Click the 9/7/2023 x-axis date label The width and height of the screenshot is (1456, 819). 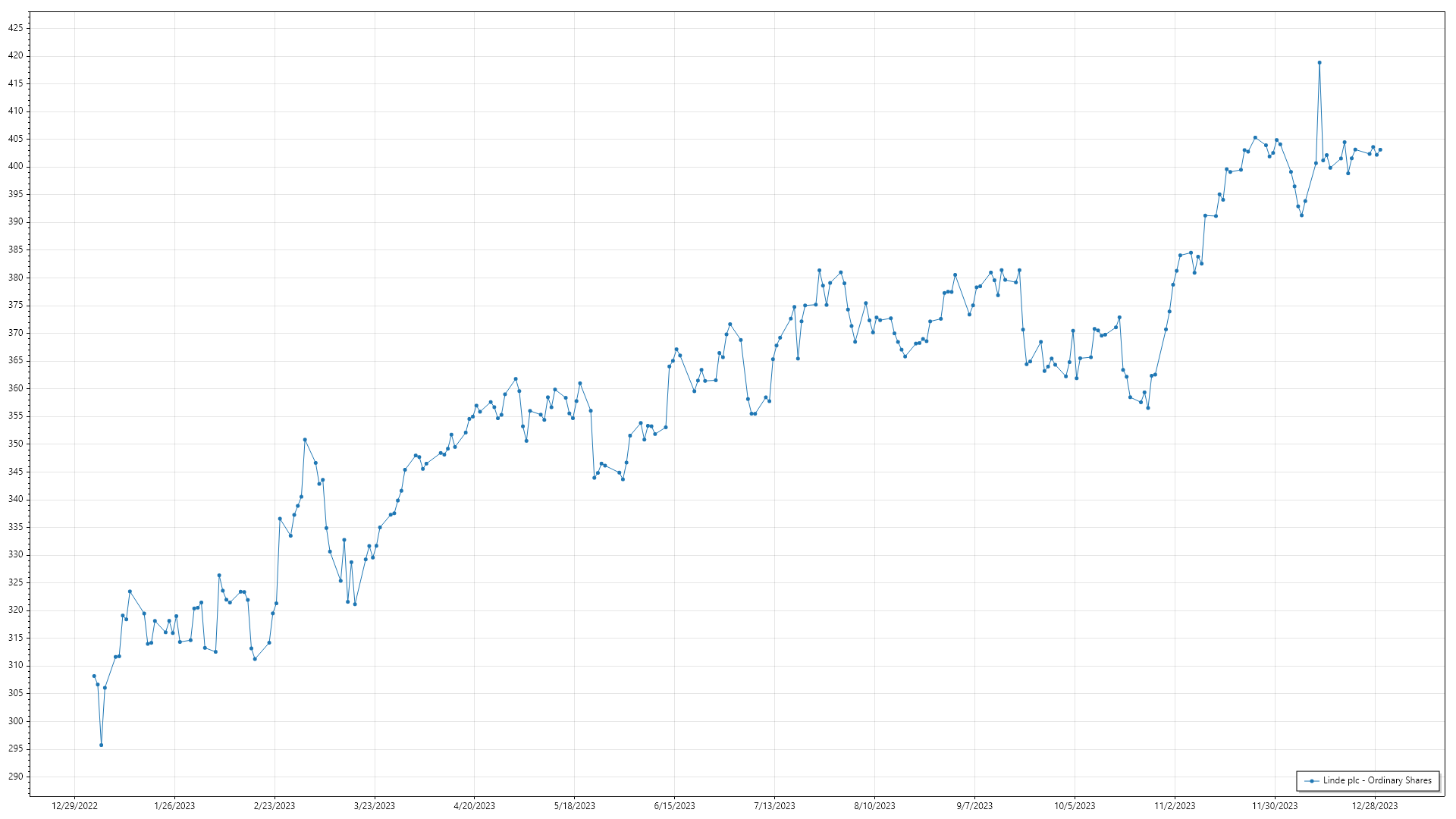click(974, 806)
